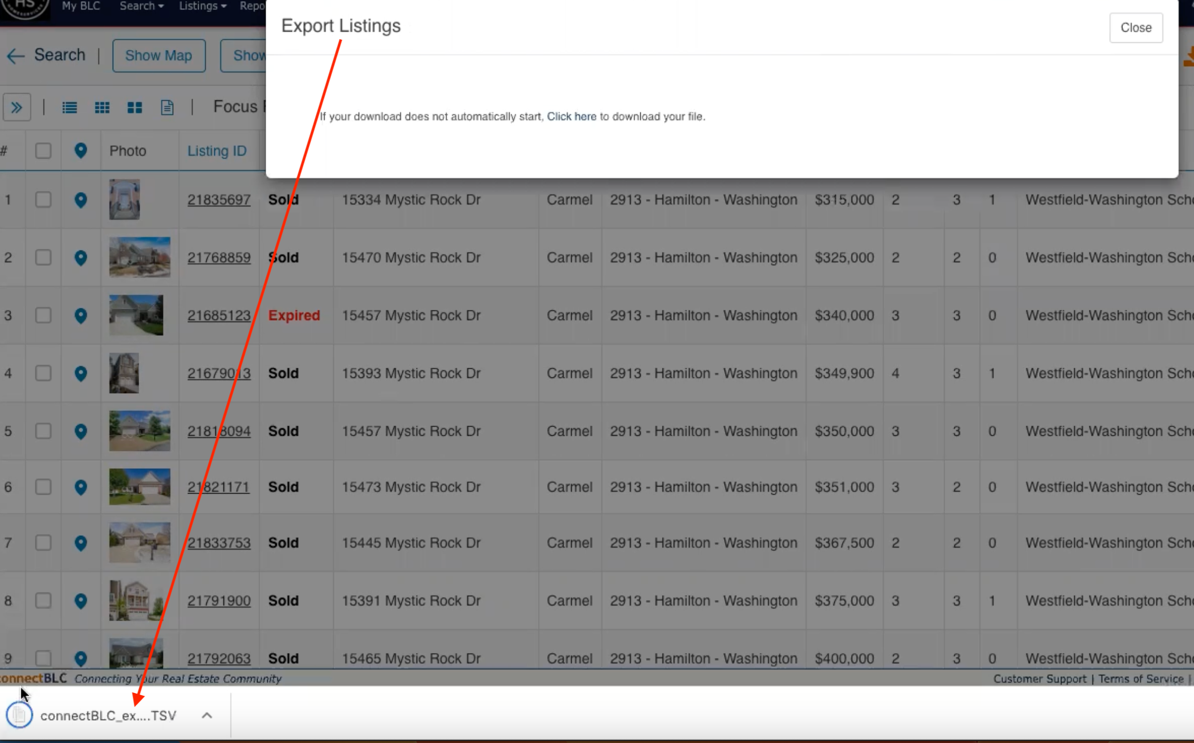
Task: Expand the downloaded connectBLC TSV file options
Action: tap(207, 715)
